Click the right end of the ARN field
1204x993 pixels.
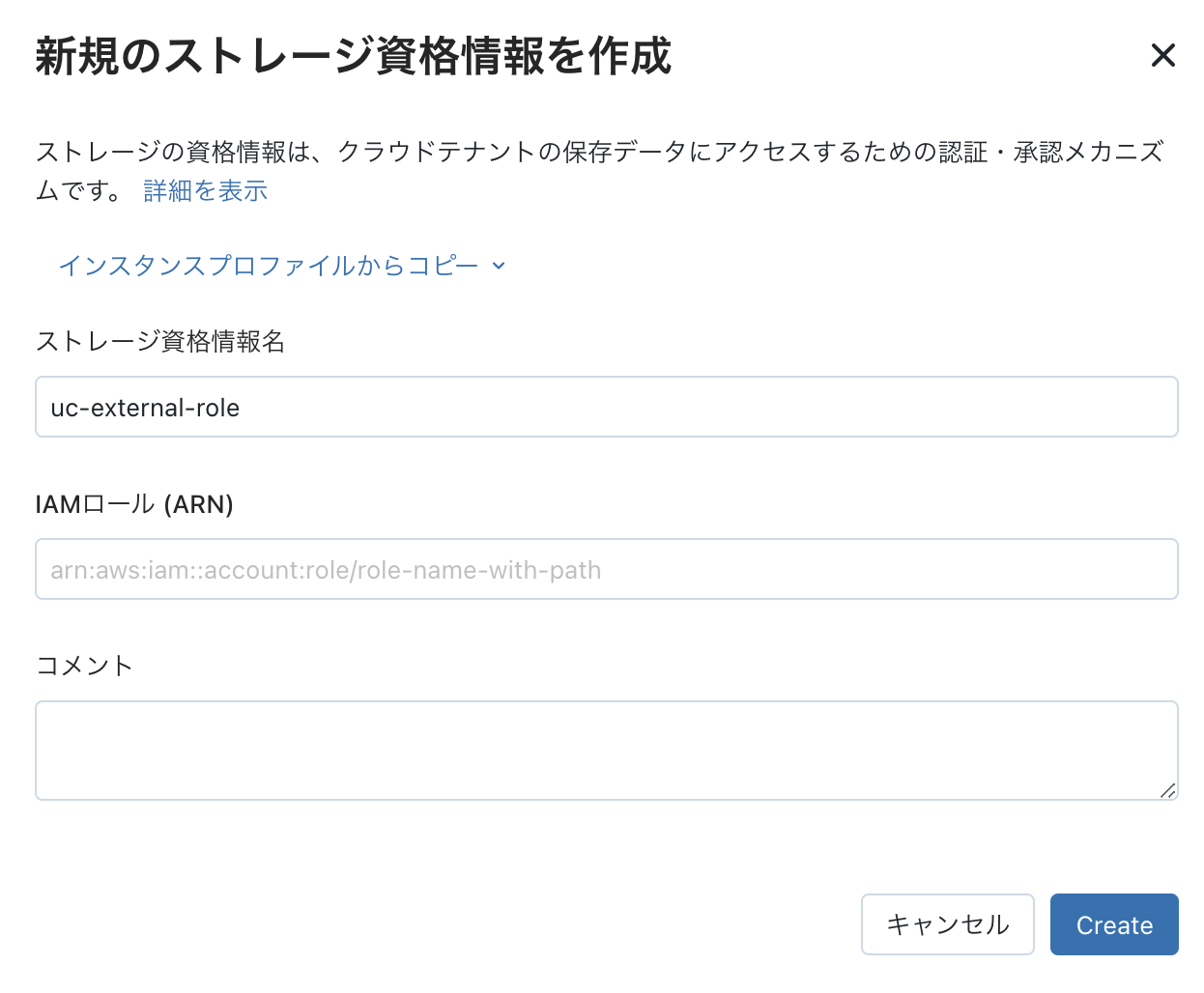click(x=1160, y=569)
